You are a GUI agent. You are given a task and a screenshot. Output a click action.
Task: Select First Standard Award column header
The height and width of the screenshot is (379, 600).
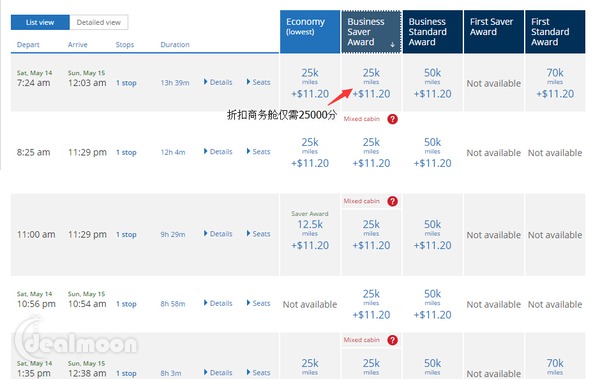pyautogui.click(x=555, y=32)
